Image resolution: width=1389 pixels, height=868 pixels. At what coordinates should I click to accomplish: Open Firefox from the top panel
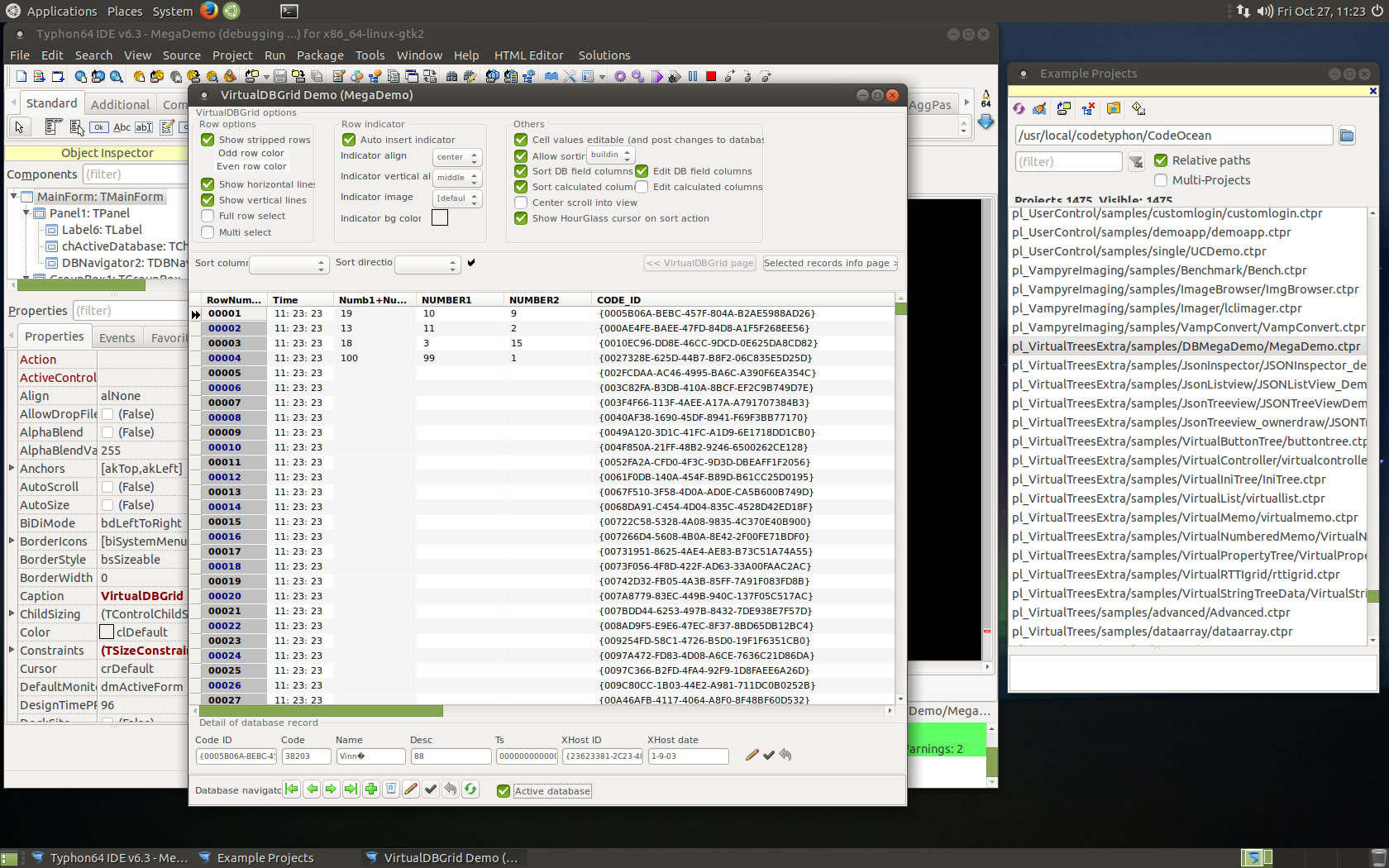(209, 11)
